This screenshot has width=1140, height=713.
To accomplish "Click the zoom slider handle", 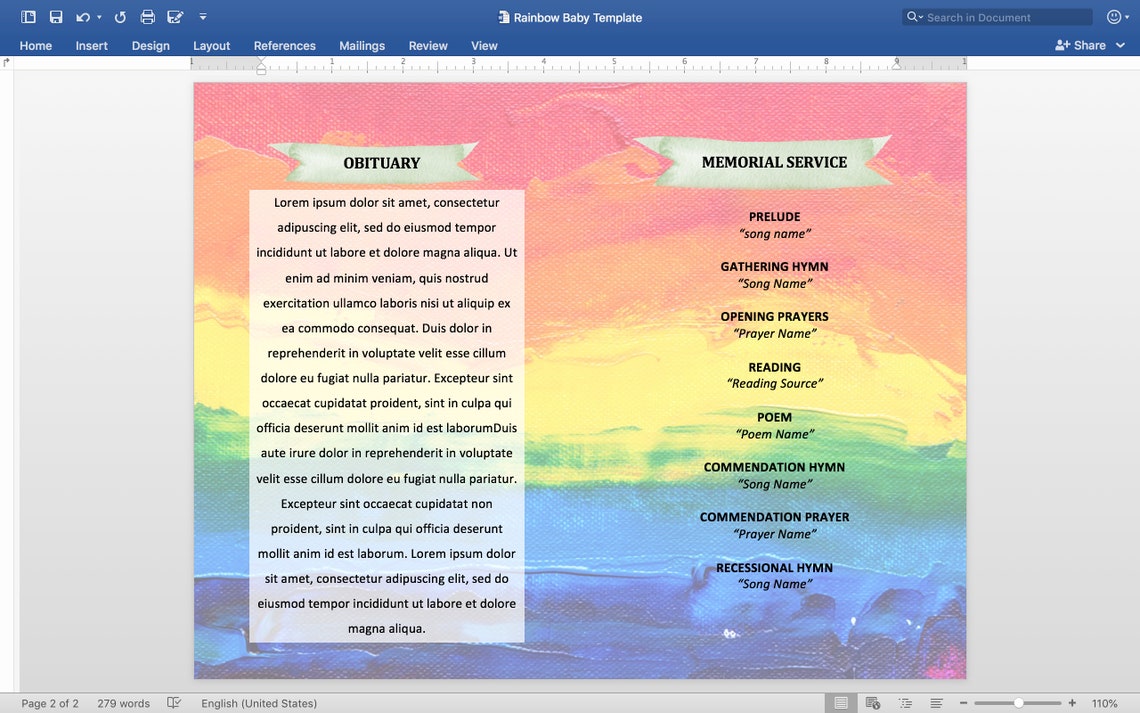I will 1019,703.
